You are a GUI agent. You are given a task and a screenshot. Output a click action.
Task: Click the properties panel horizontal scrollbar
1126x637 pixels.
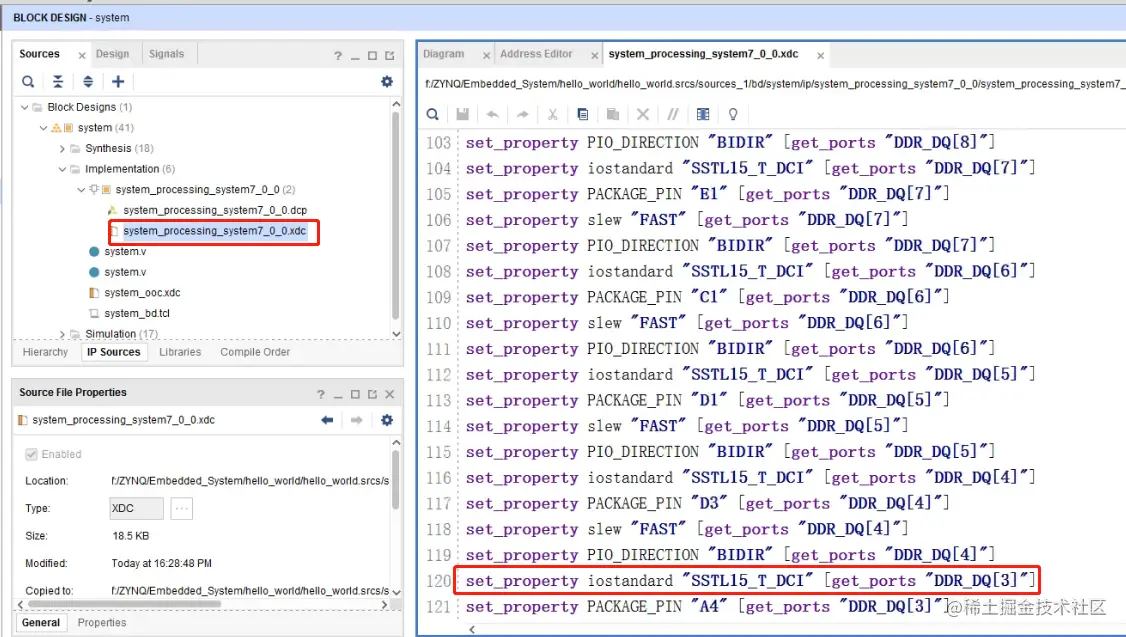pos(124,605)
